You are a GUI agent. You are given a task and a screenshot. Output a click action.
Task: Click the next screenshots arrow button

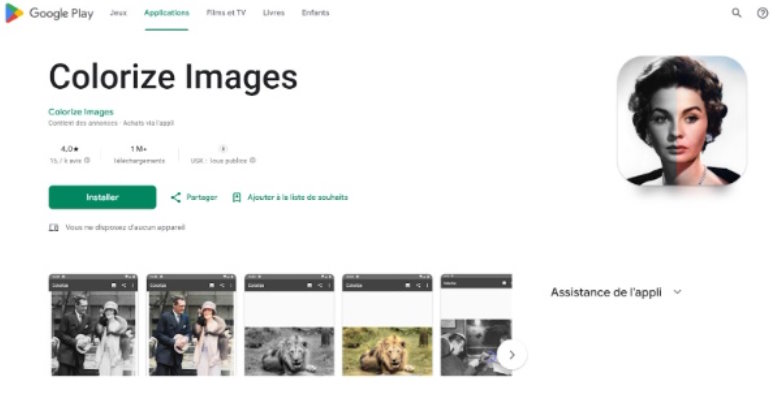(x=512, y=355)
